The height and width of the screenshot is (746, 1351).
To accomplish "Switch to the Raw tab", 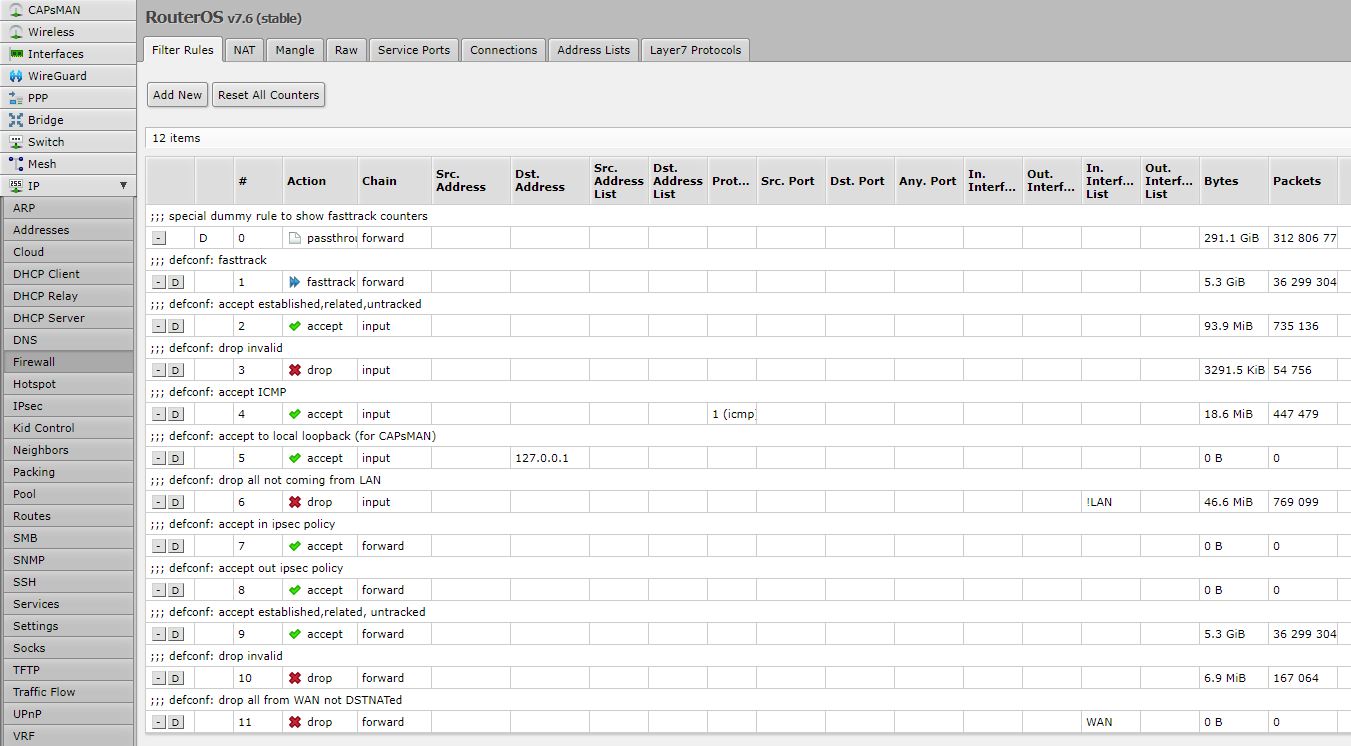I will tap(346, 50).
